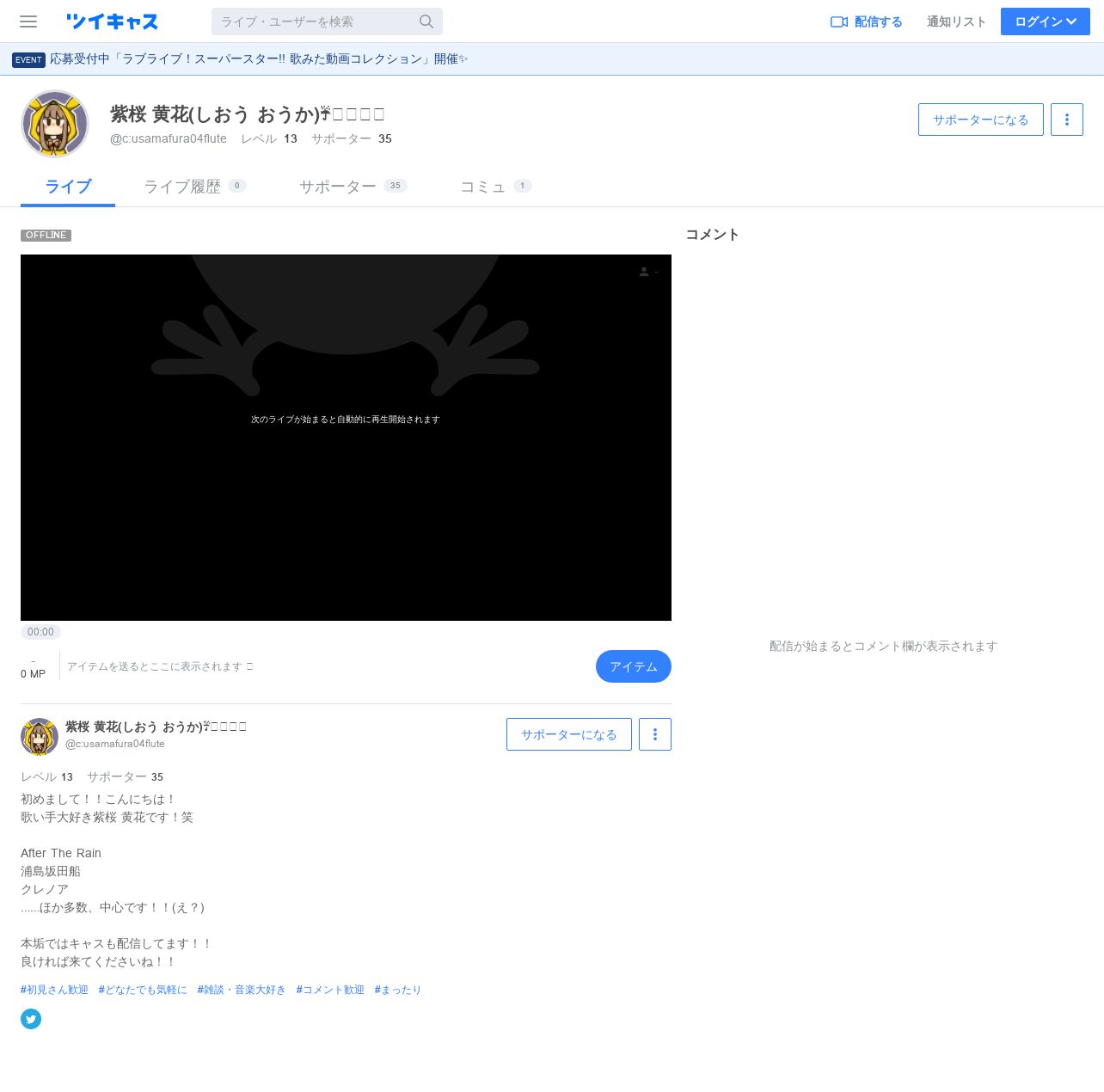Click the username title below the player

(x=156, y=727)
